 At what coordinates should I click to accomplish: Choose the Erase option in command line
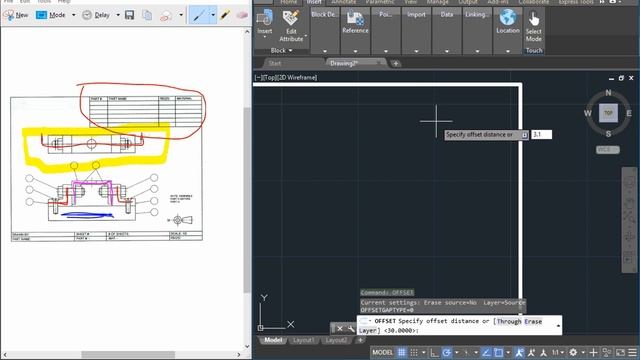pos(533,321)
